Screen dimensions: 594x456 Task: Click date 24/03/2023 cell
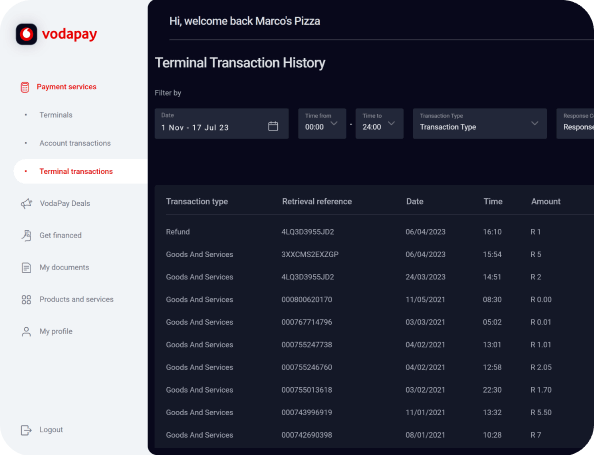pyautogui.click(x=425, y=277)
